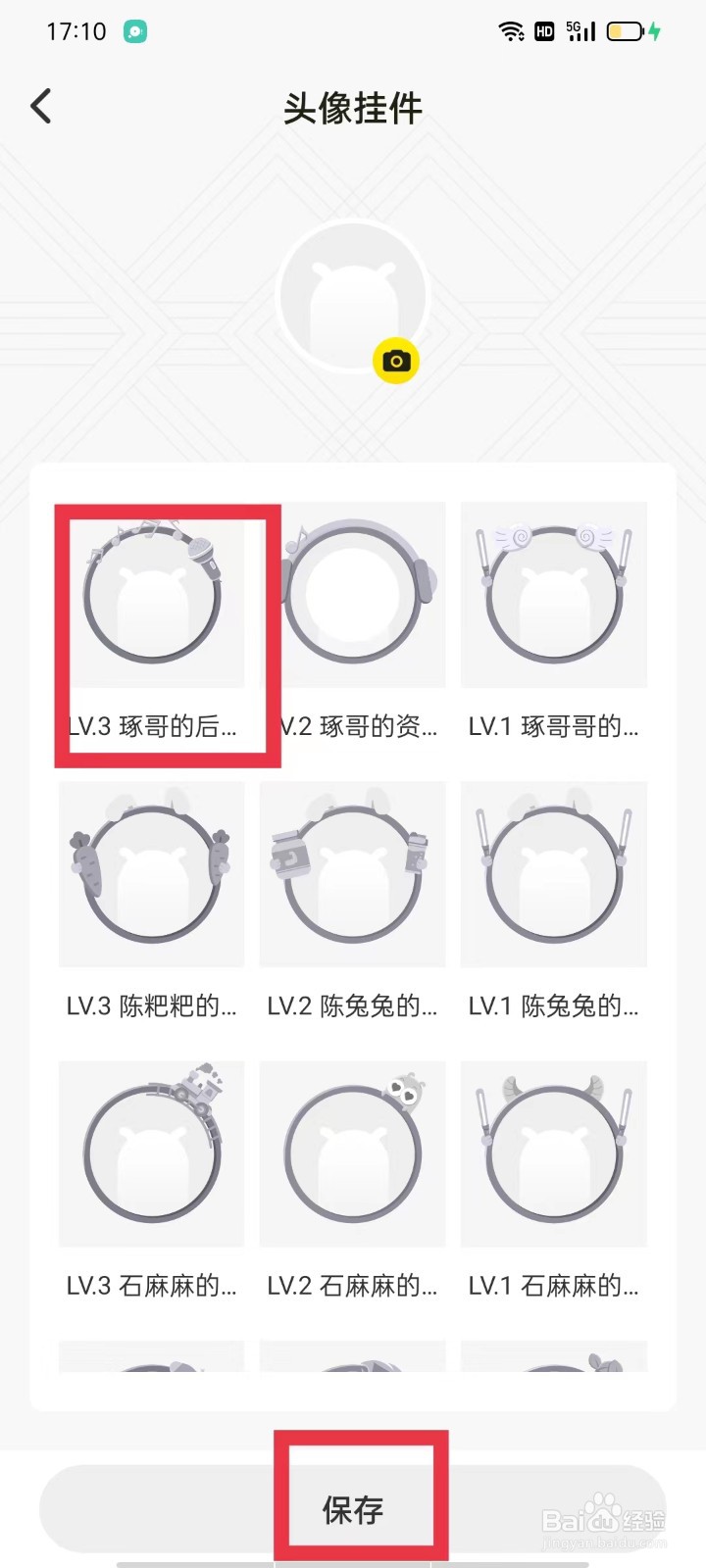The width and height of the screenshot is (706, 1568).
Task: Select the LV.3 琢哥 microphone frame
Action: pos(152,595)
